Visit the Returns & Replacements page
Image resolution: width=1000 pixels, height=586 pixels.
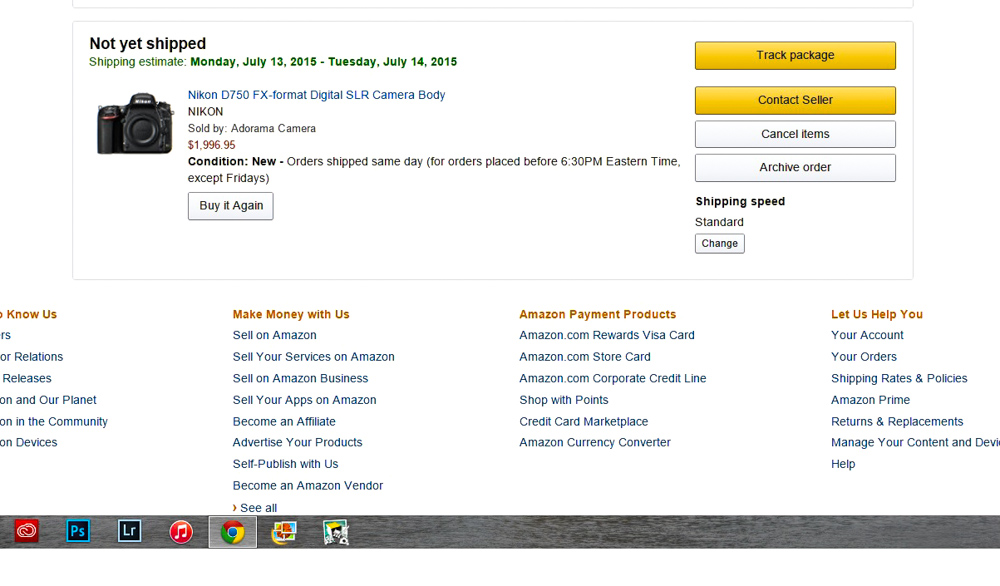click(897, 422)
